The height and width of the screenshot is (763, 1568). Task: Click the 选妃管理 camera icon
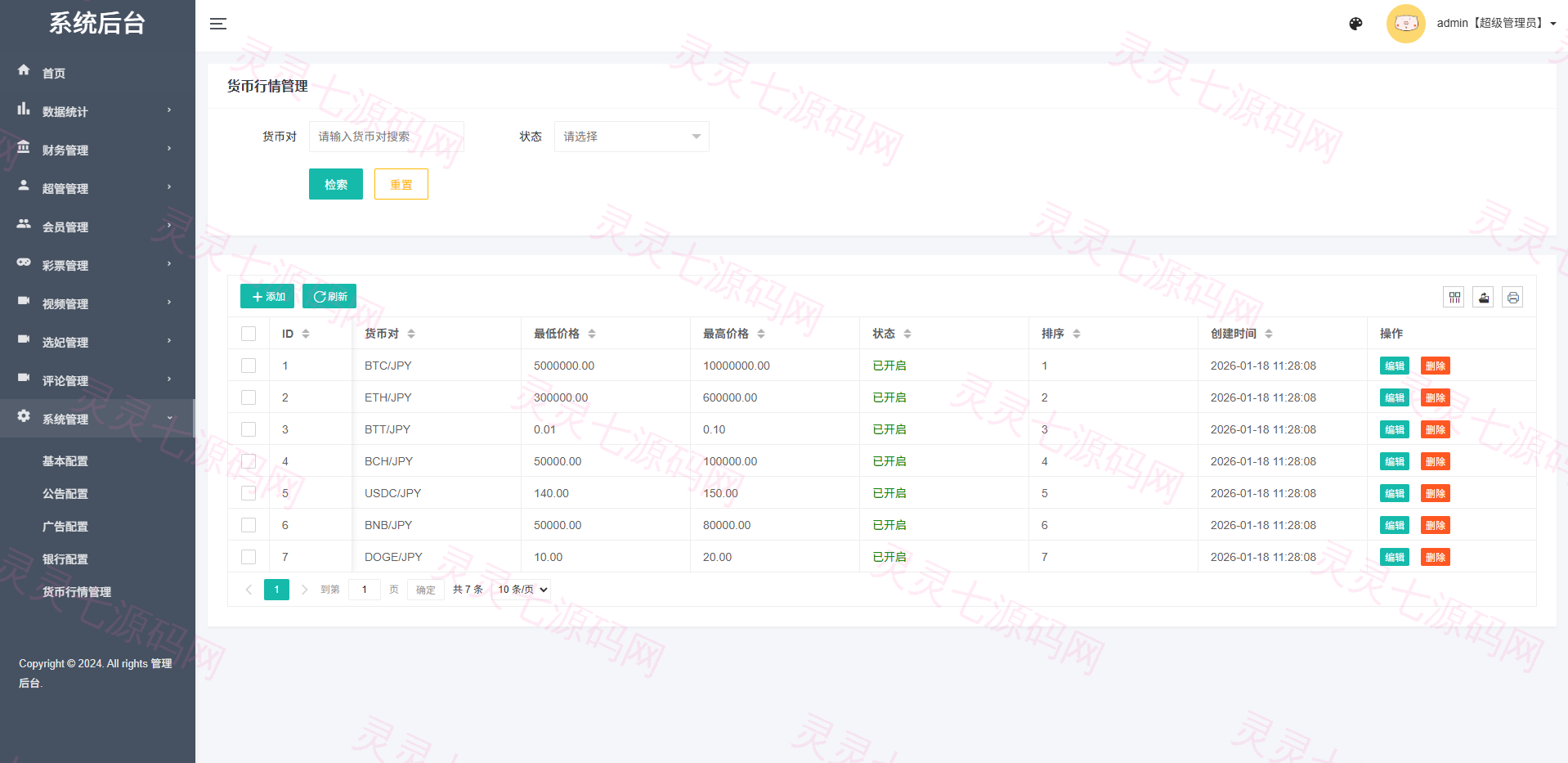[24, 339]
